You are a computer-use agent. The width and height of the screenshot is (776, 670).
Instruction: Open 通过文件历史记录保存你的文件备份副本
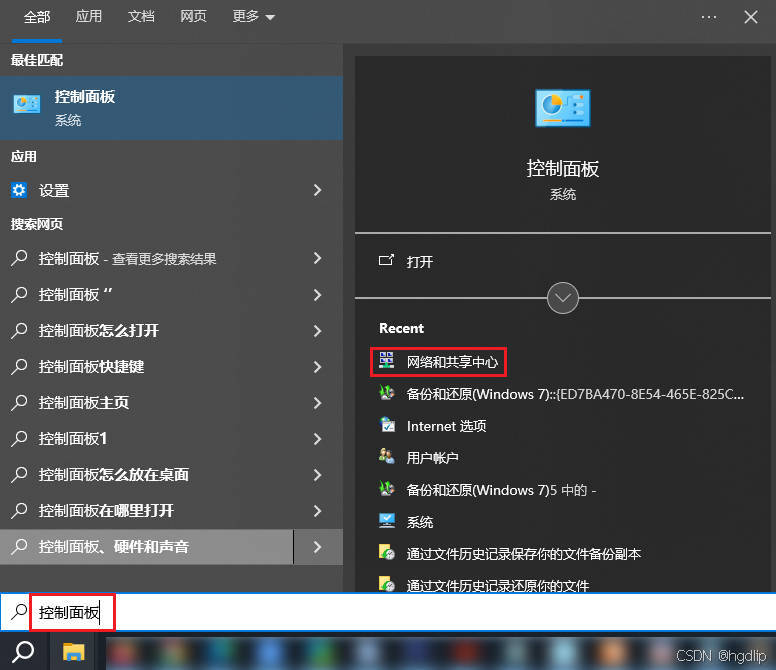coord(524,554)
